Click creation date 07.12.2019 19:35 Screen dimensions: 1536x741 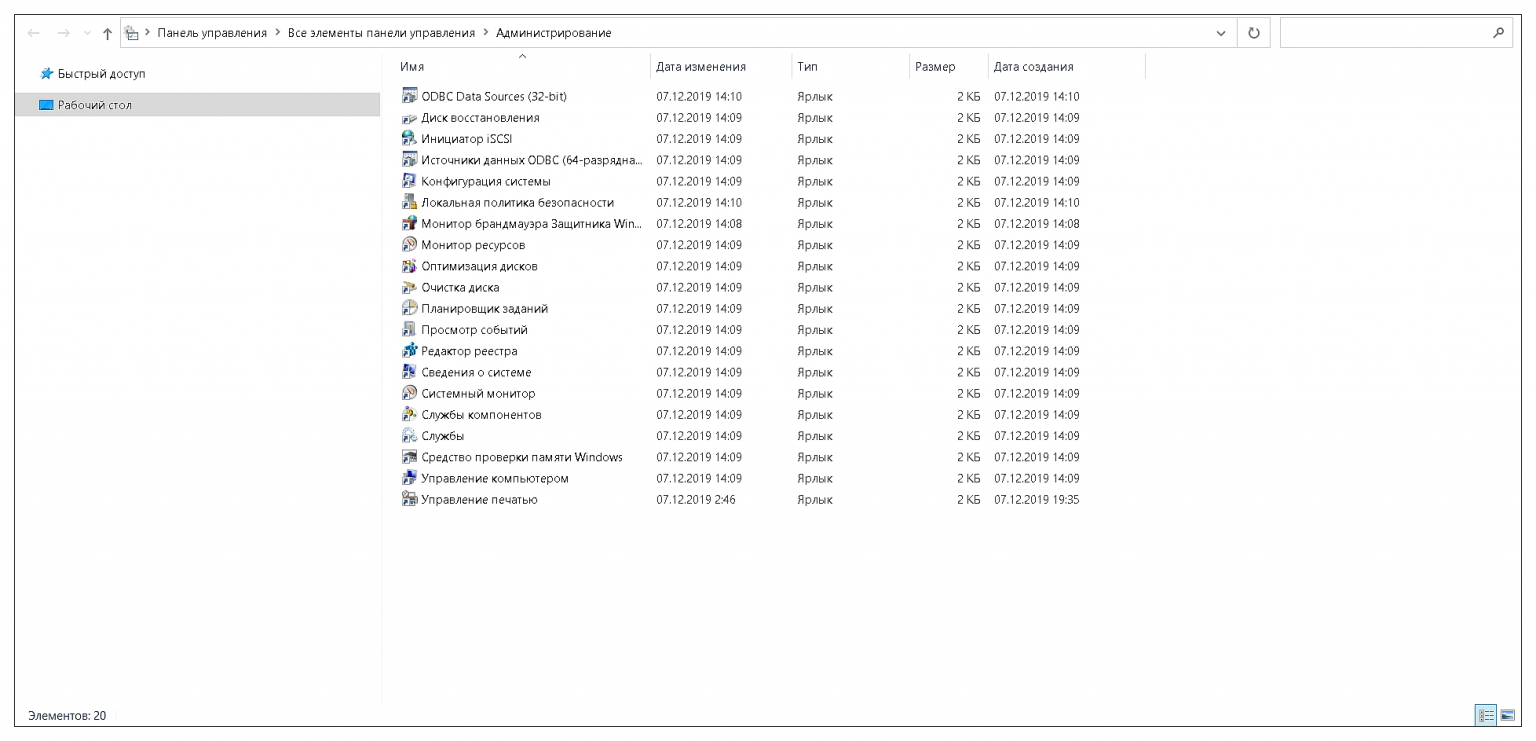[x=1037, y=500]
